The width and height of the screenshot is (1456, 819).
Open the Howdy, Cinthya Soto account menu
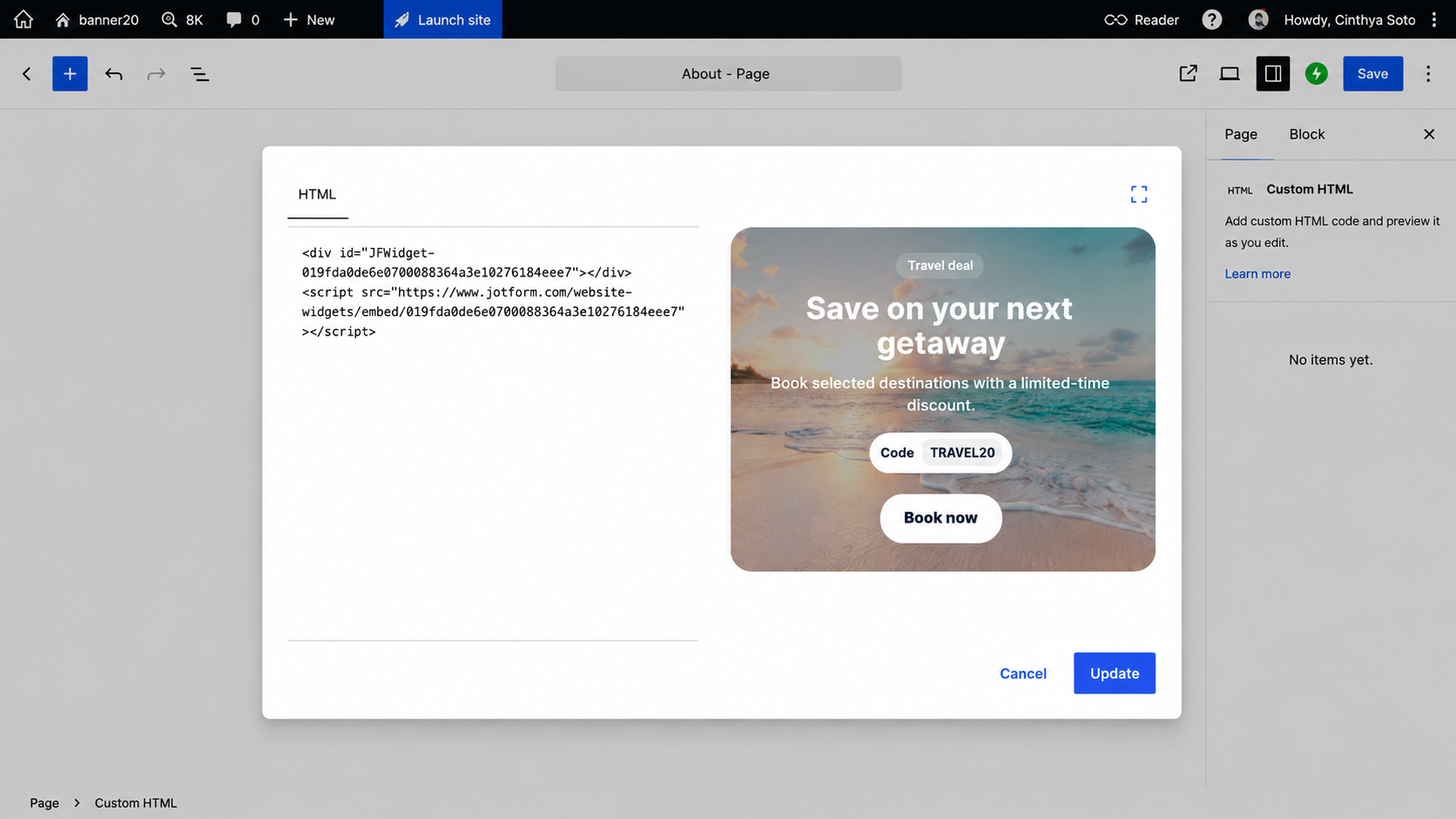(x=1332, y=19)
